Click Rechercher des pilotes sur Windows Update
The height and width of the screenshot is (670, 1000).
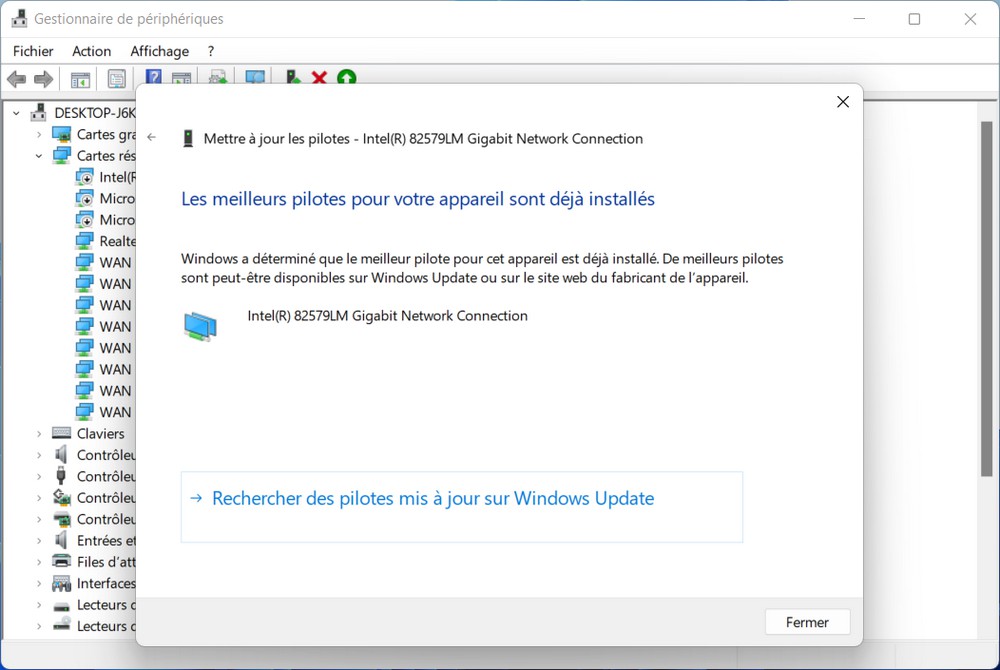(433, 499)
